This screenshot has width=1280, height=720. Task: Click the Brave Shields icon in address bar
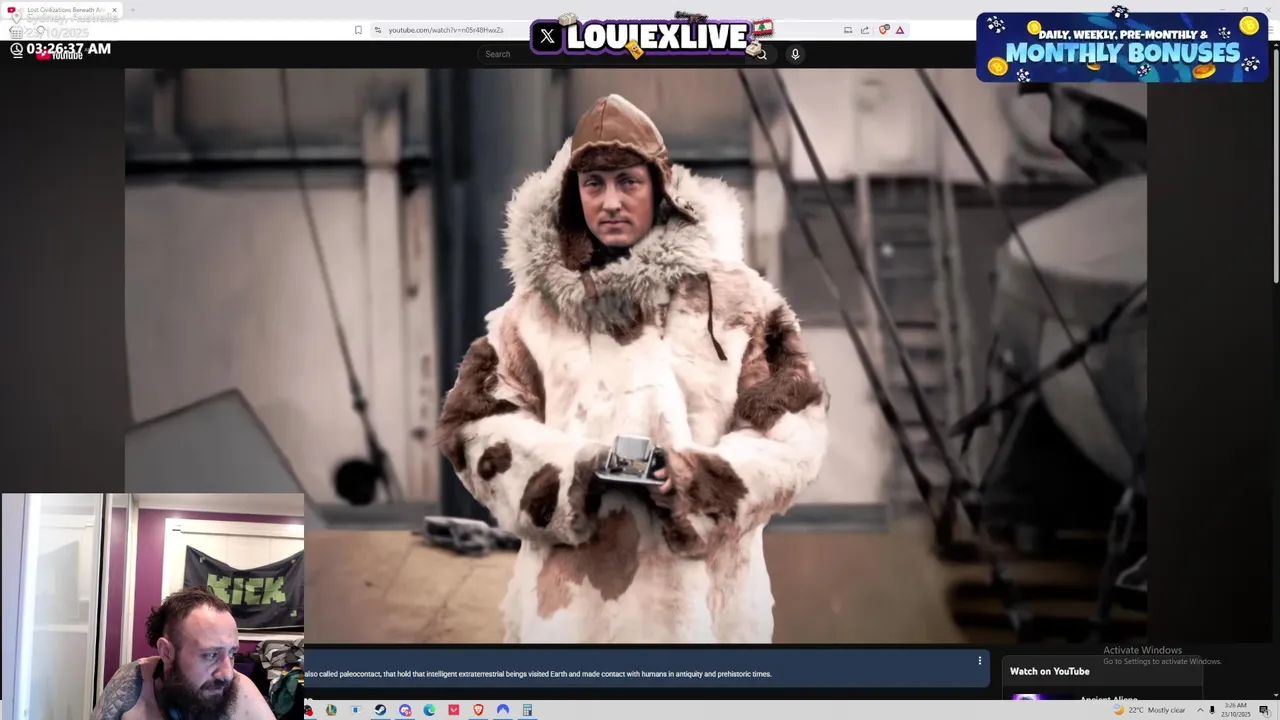883,30
